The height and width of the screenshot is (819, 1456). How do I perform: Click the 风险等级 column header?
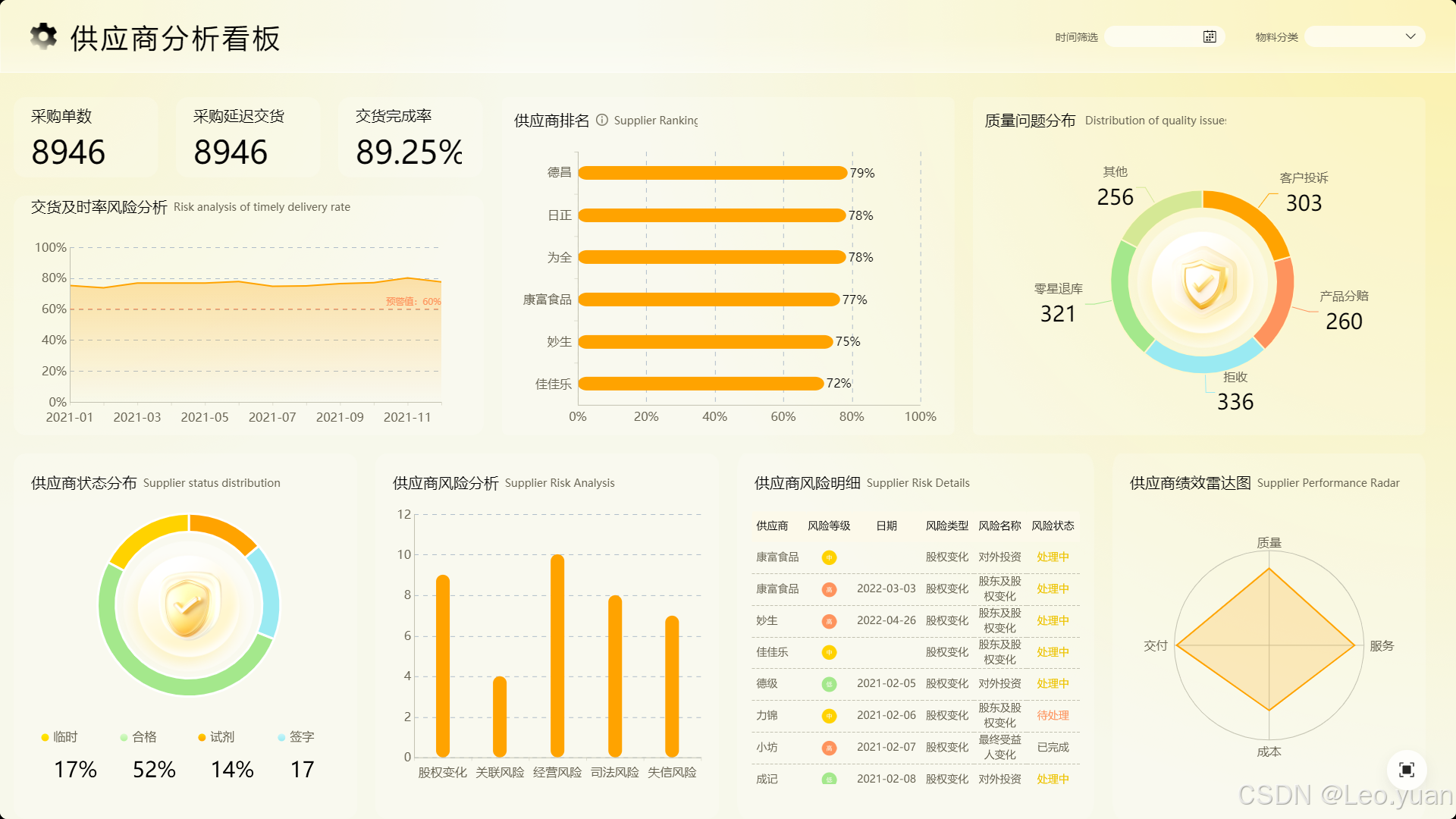point(829,526)
